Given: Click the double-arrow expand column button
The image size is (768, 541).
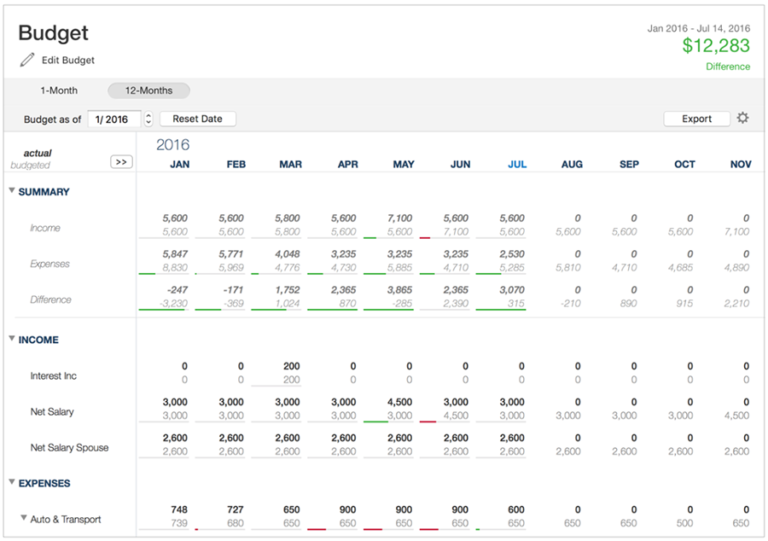Looking at the screenshot, I should [x=121, y=162].
